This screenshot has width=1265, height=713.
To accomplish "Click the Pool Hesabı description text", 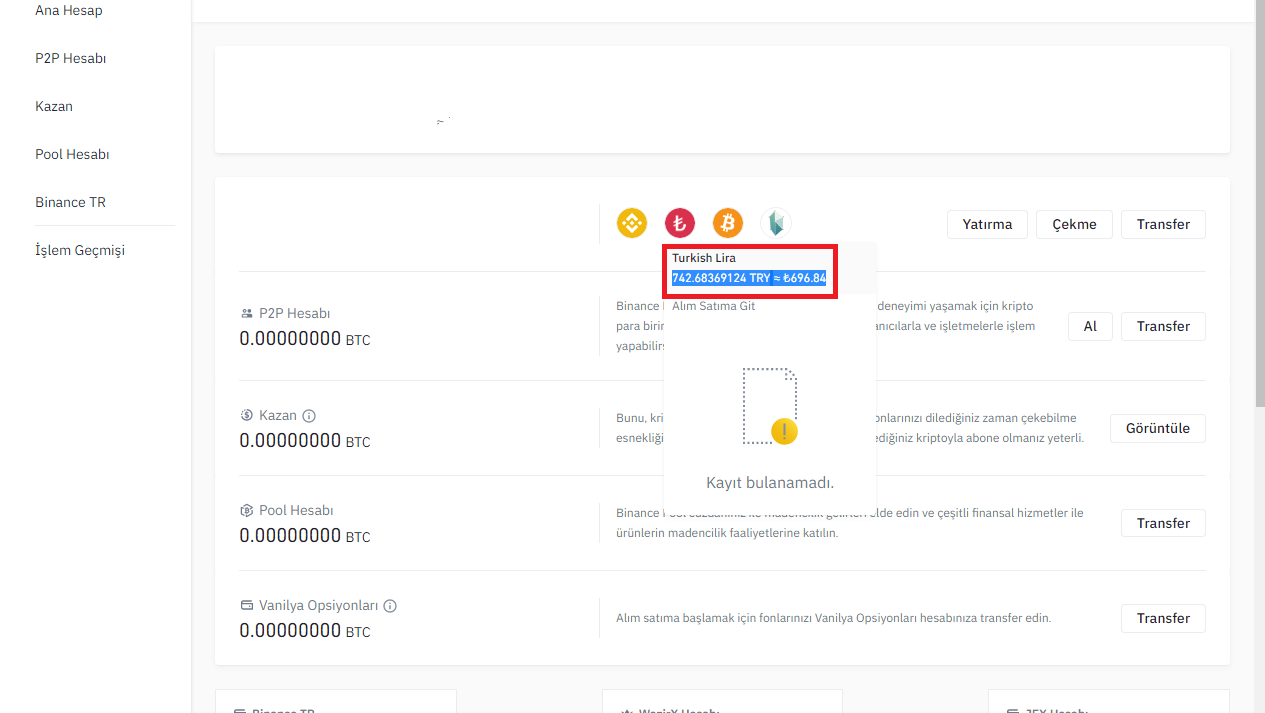I will tap(850, 523).
